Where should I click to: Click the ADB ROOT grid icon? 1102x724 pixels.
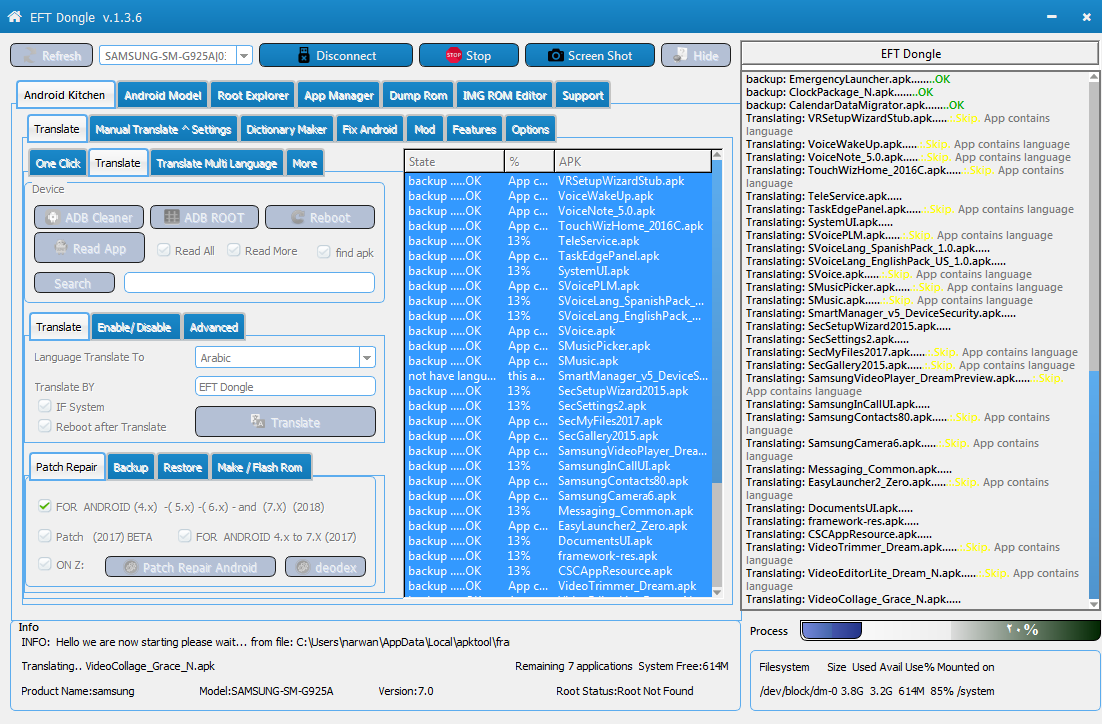coord(171,217)
